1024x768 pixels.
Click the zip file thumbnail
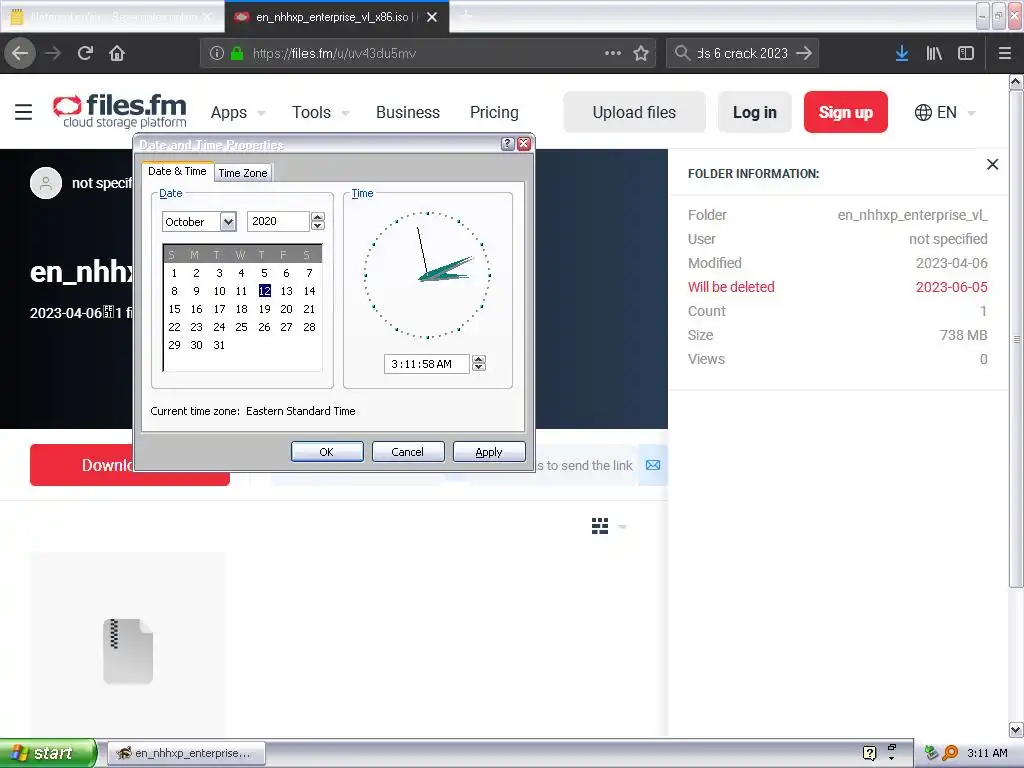128,650
